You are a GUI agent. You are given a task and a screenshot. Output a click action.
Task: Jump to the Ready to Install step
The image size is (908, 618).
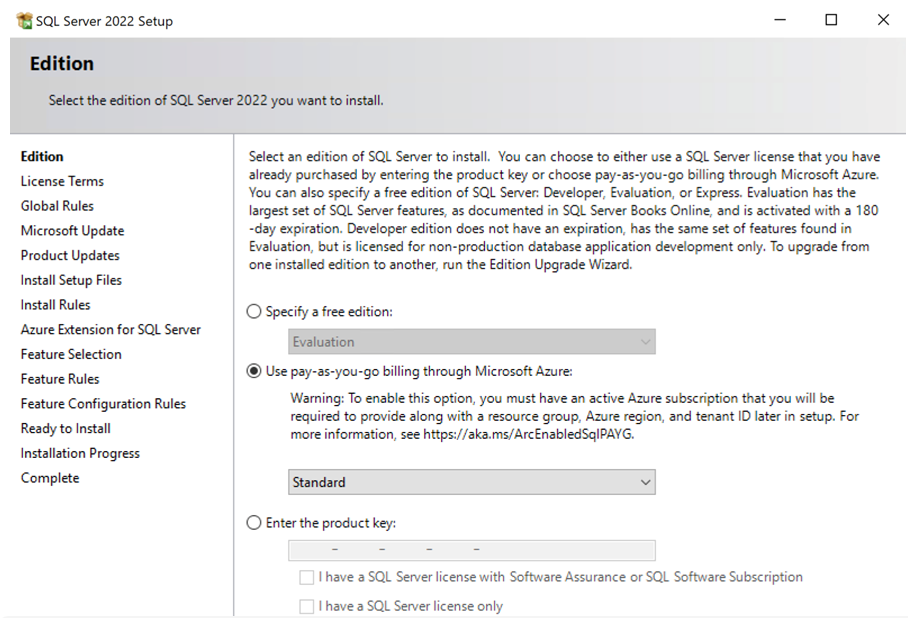click(66, 428)
